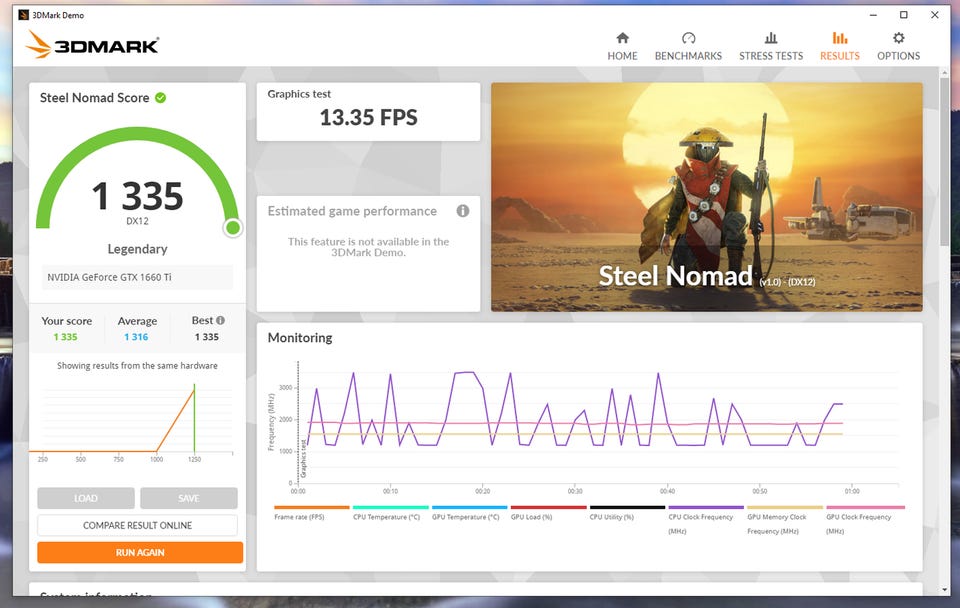The image size is (960, 608).
Task: Click the green score gauge indicator dot
Action: pos(233,228)
